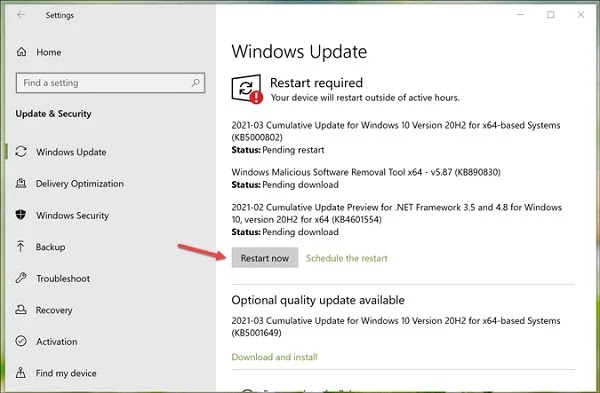Click the search magnifier icon

196,82
